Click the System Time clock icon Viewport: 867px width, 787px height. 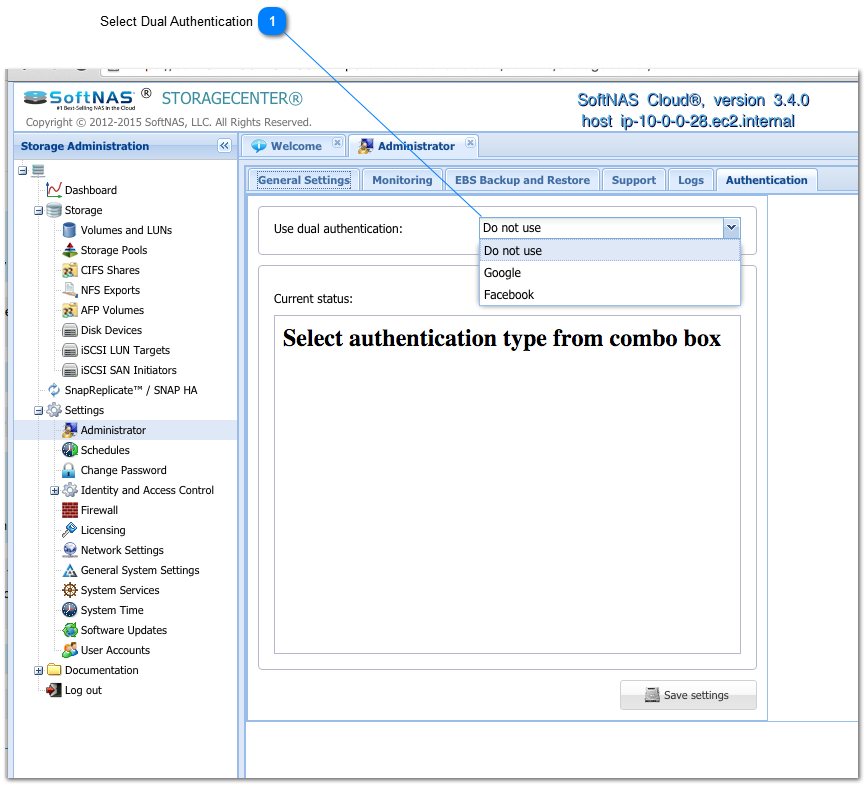[x=70, y=610]
